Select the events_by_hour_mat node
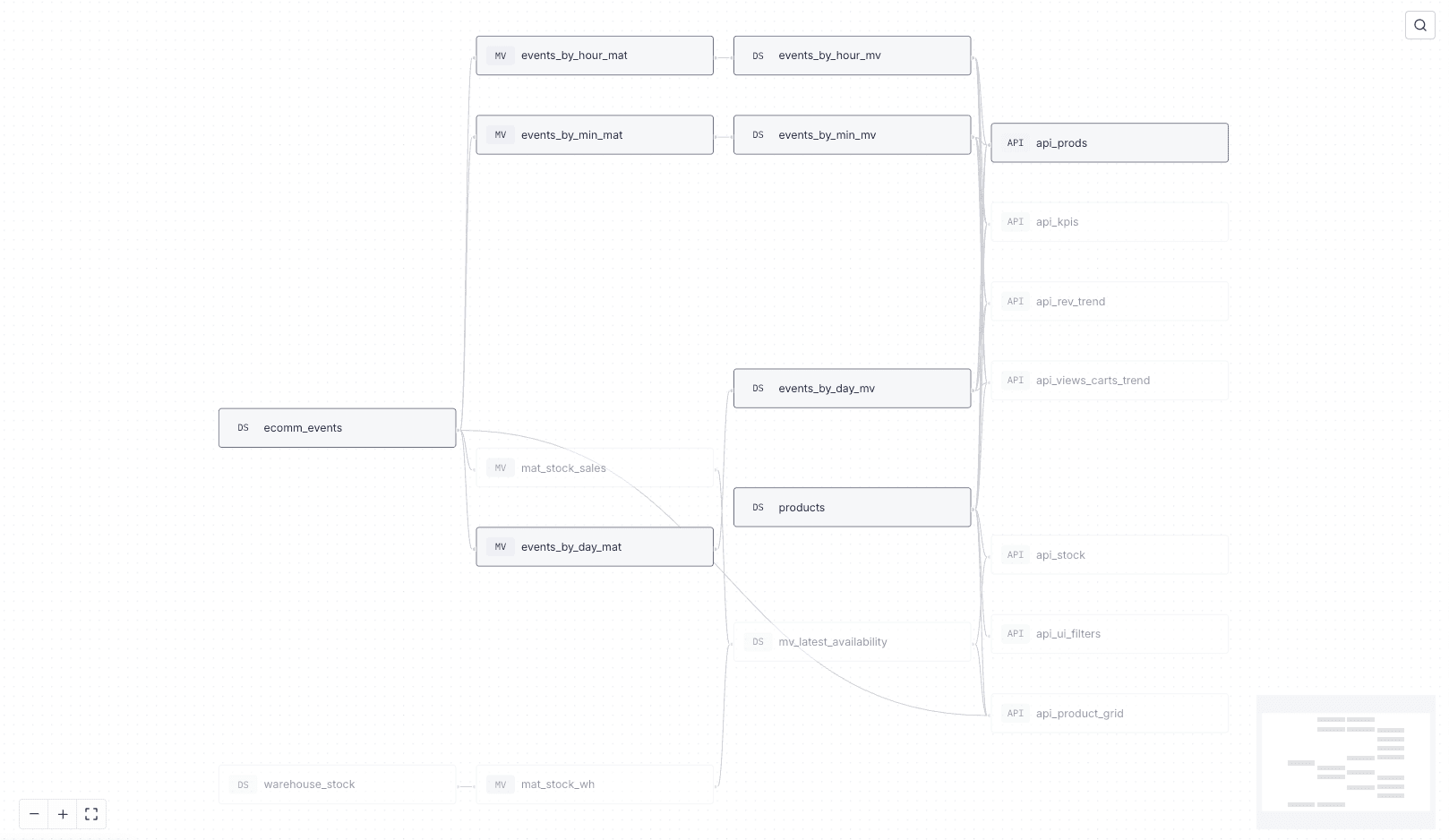The height and width of the screenshot is (840, 1449). coord(594,55)
